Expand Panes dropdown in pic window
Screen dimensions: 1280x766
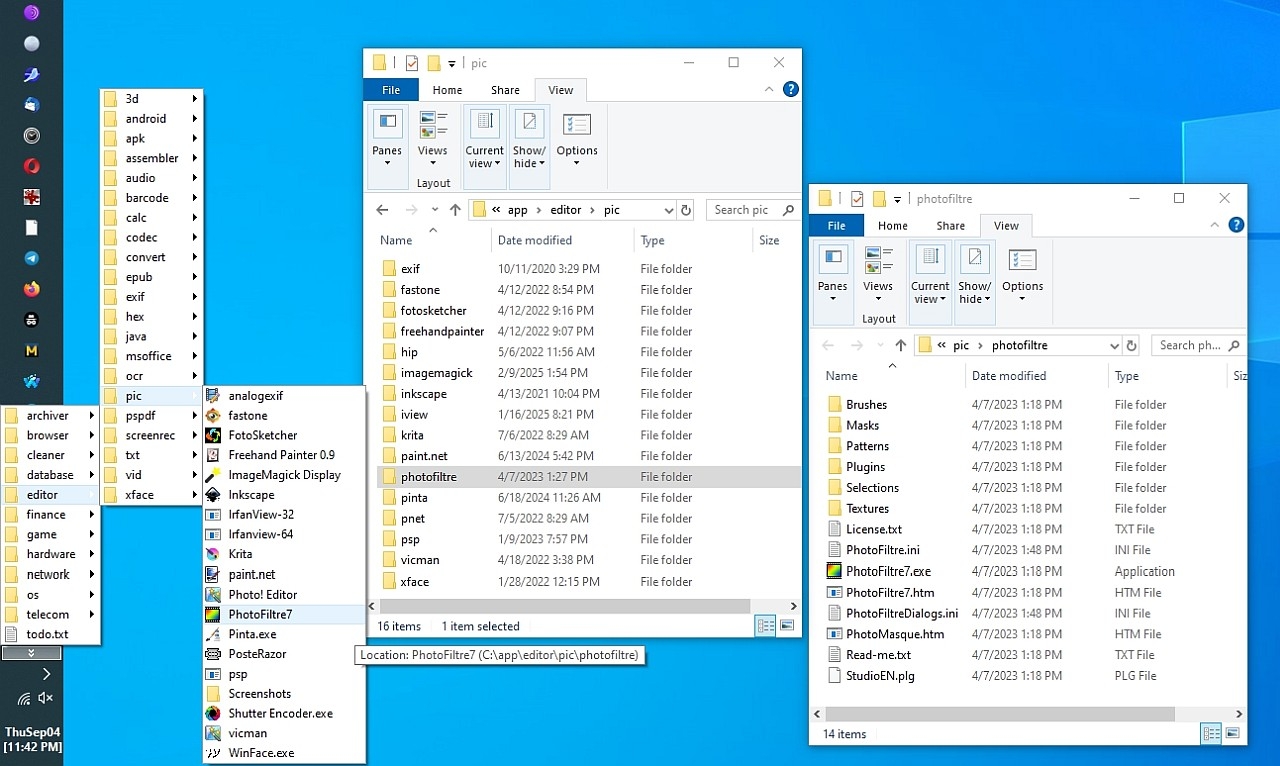pyautogui.click(x=387, y=148)
